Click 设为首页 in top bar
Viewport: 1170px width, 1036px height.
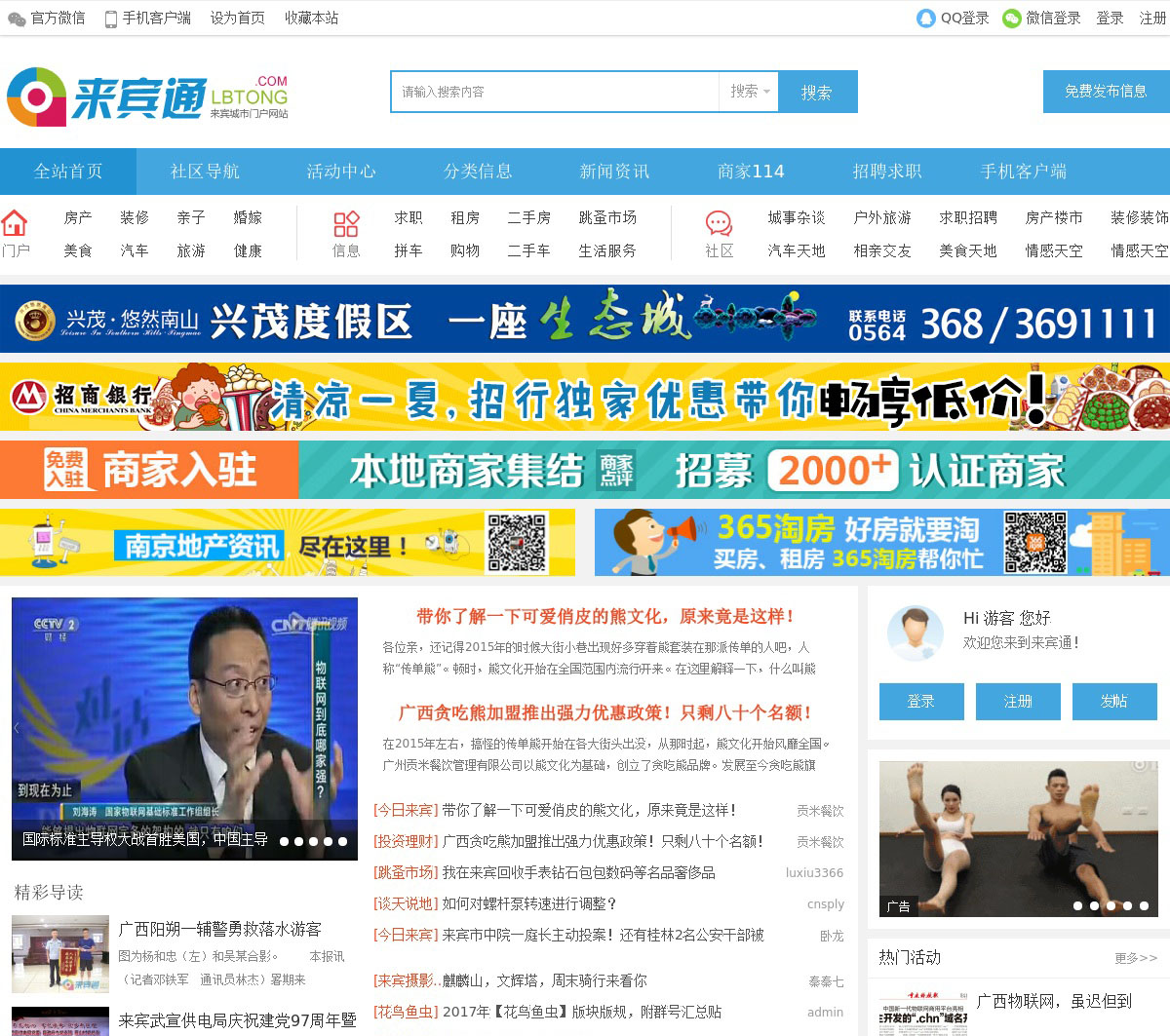[x=238, y=19]
